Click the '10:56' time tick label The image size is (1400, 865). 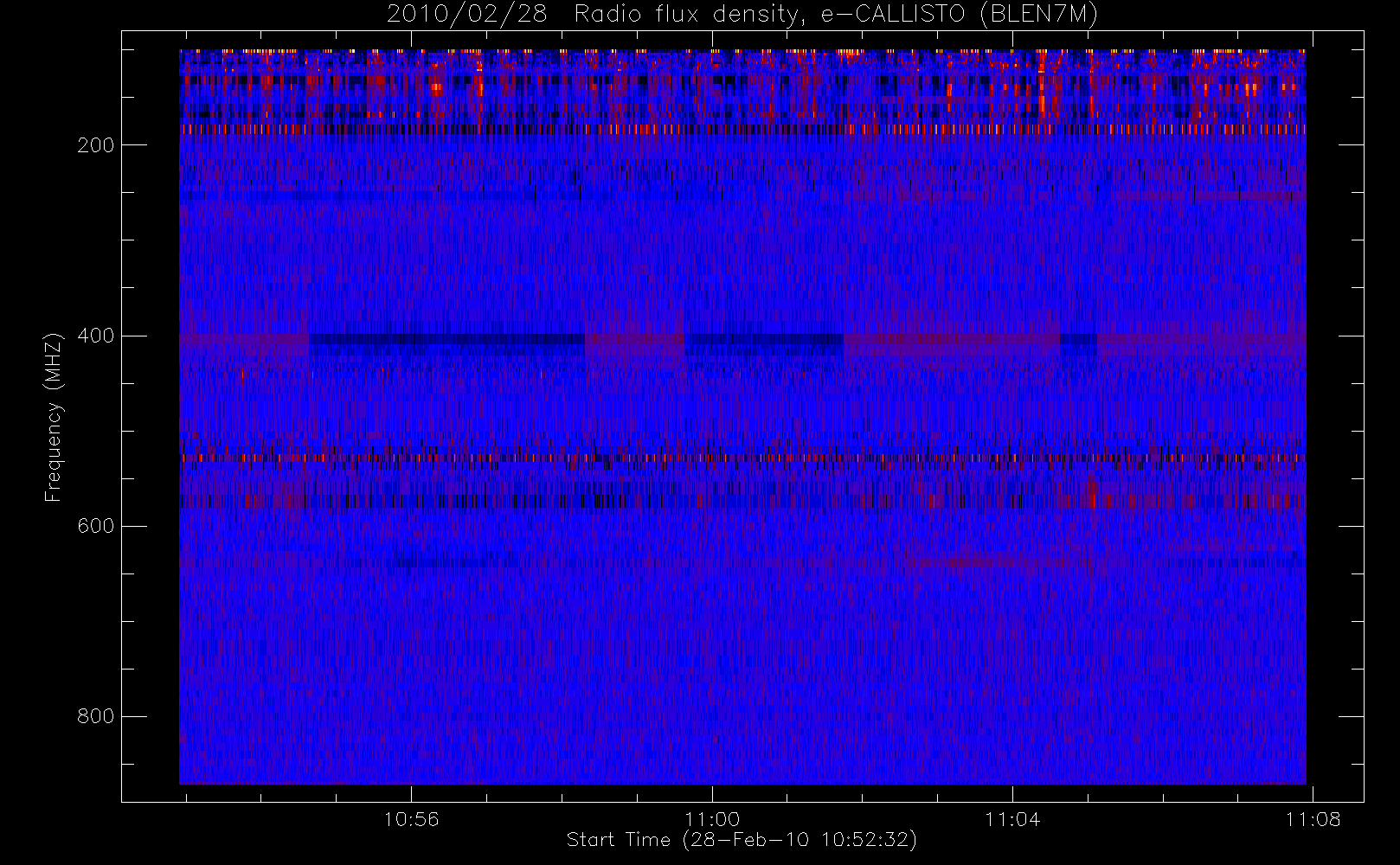click(411, 819)
